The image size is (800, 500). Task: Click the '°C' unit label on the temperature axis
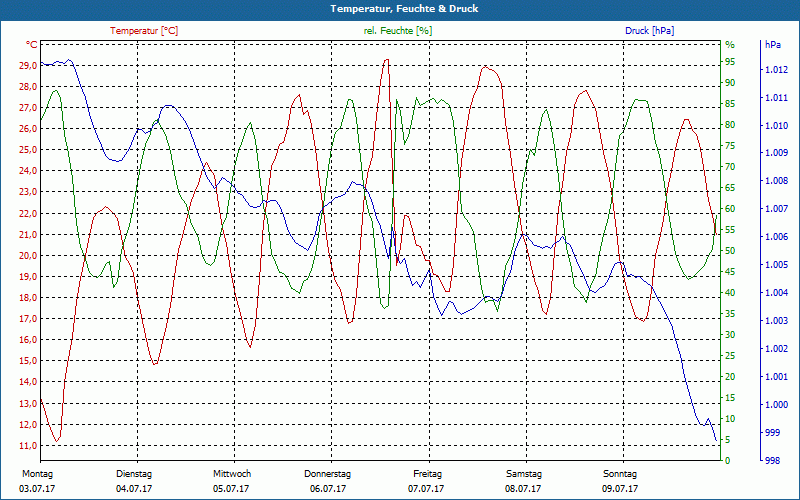31,45
